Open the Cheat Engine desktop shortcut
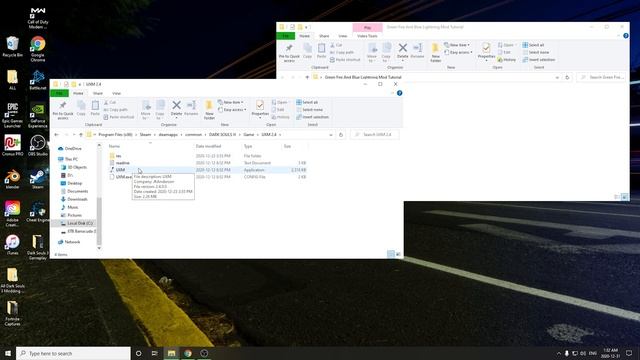The image size is (640, 360). click(38, 212)
